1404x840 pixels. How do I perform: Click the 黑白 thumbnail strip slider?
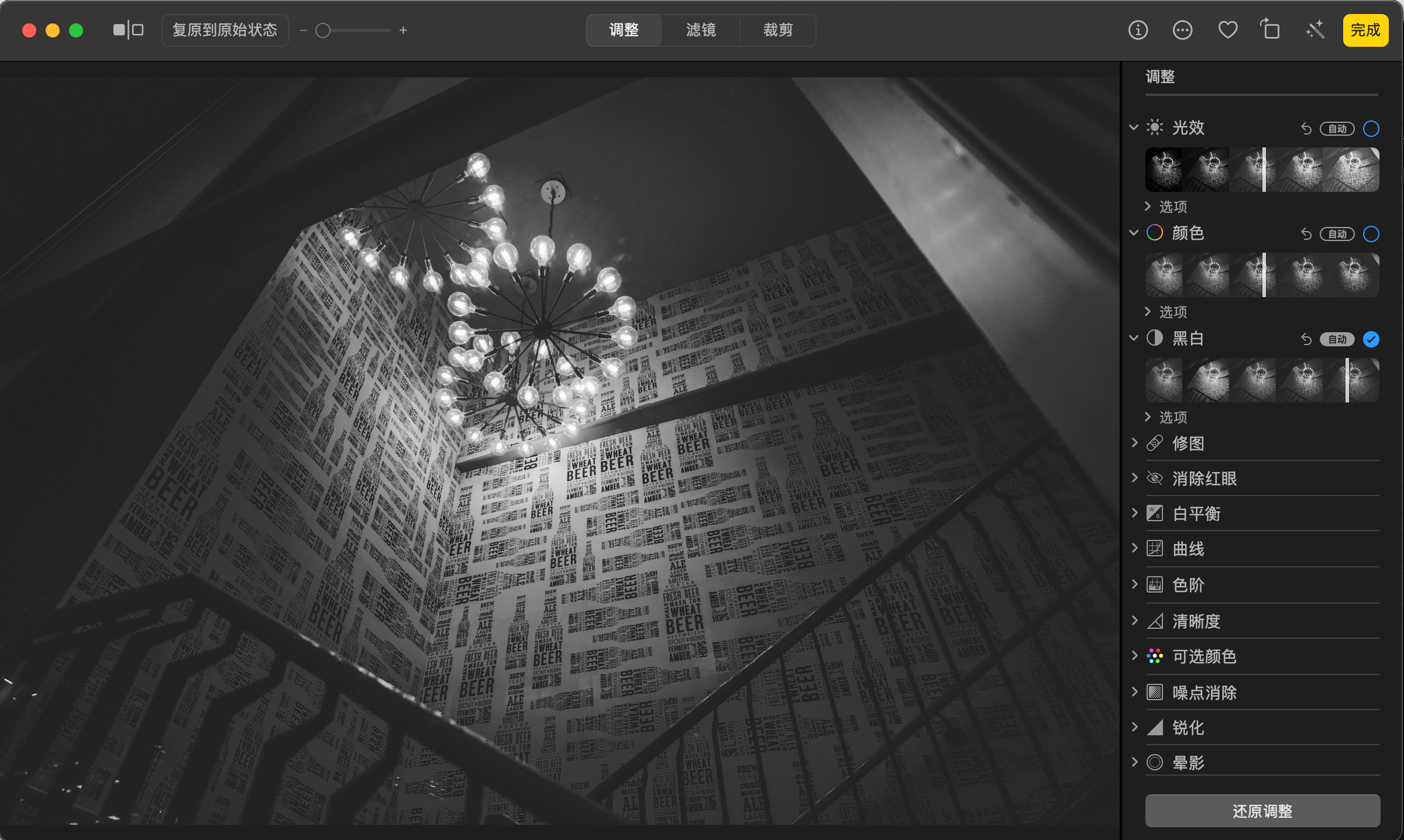[1262, 380]
